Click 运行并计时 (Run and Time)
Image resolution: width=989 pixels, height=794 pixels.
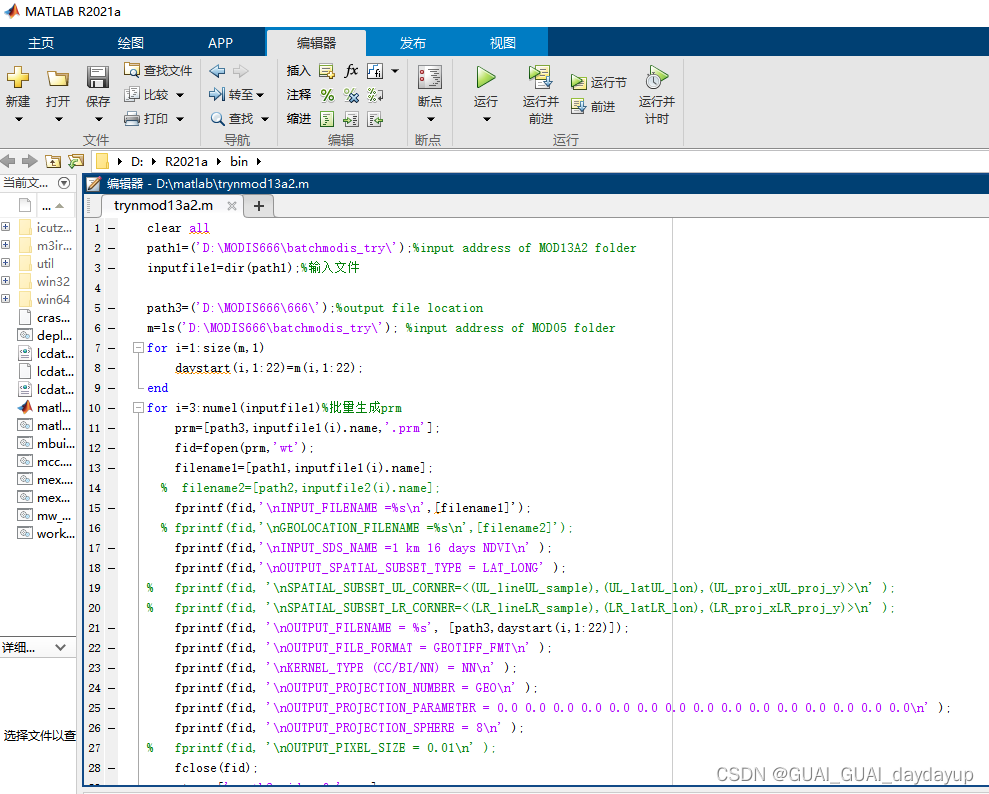point(655,90)
